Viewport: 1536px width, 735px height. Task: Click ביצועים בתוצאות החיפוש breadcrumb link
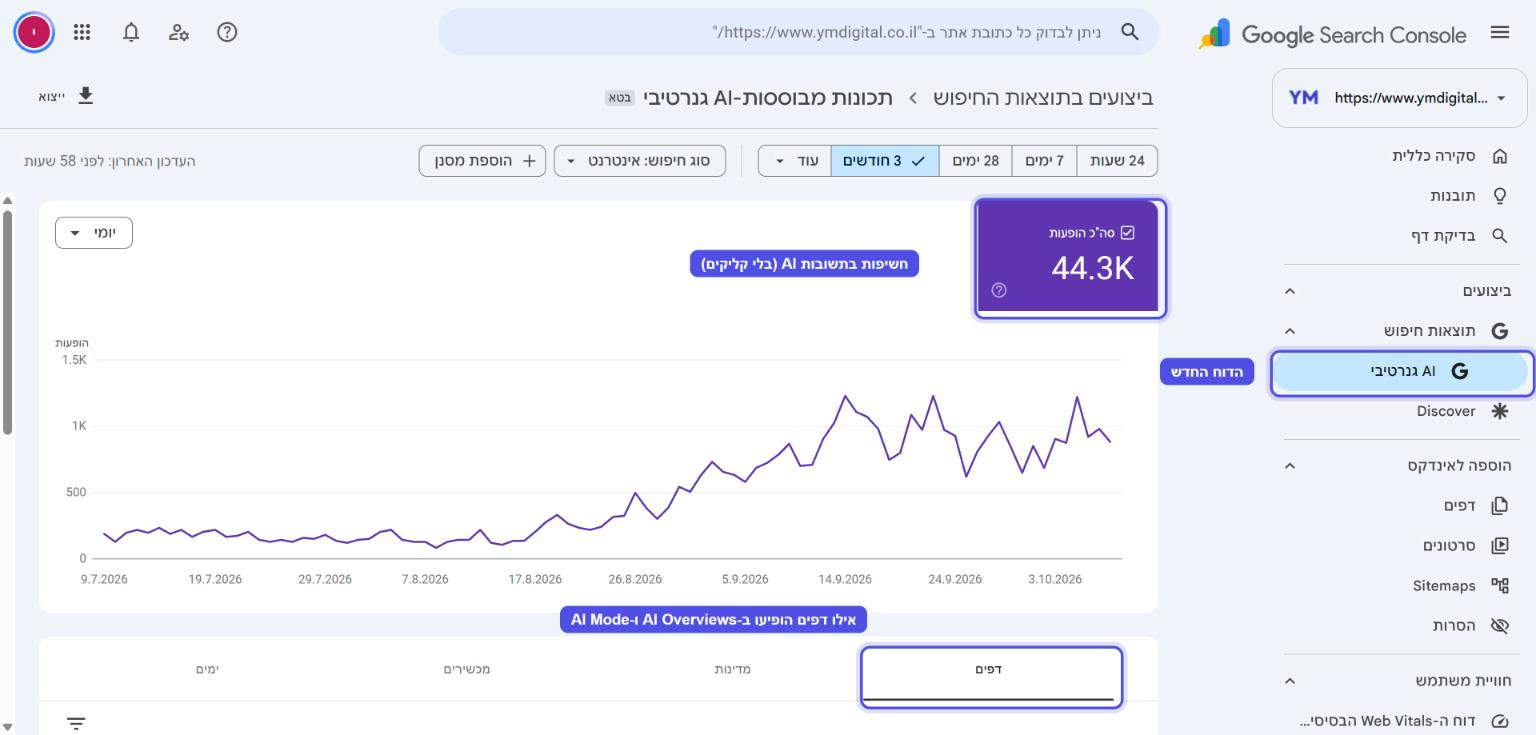[1043, 98]
